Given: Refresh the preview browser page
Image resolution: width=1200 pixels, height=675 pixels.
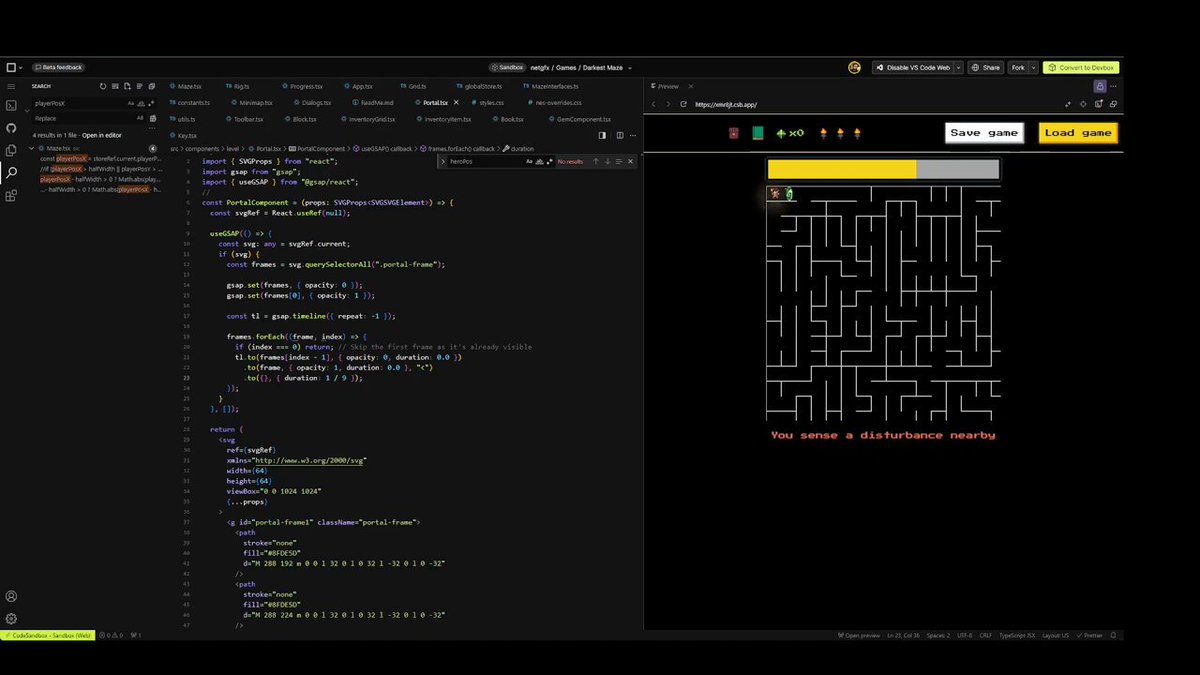Looking at the screenshot, I should coord(683,104).
